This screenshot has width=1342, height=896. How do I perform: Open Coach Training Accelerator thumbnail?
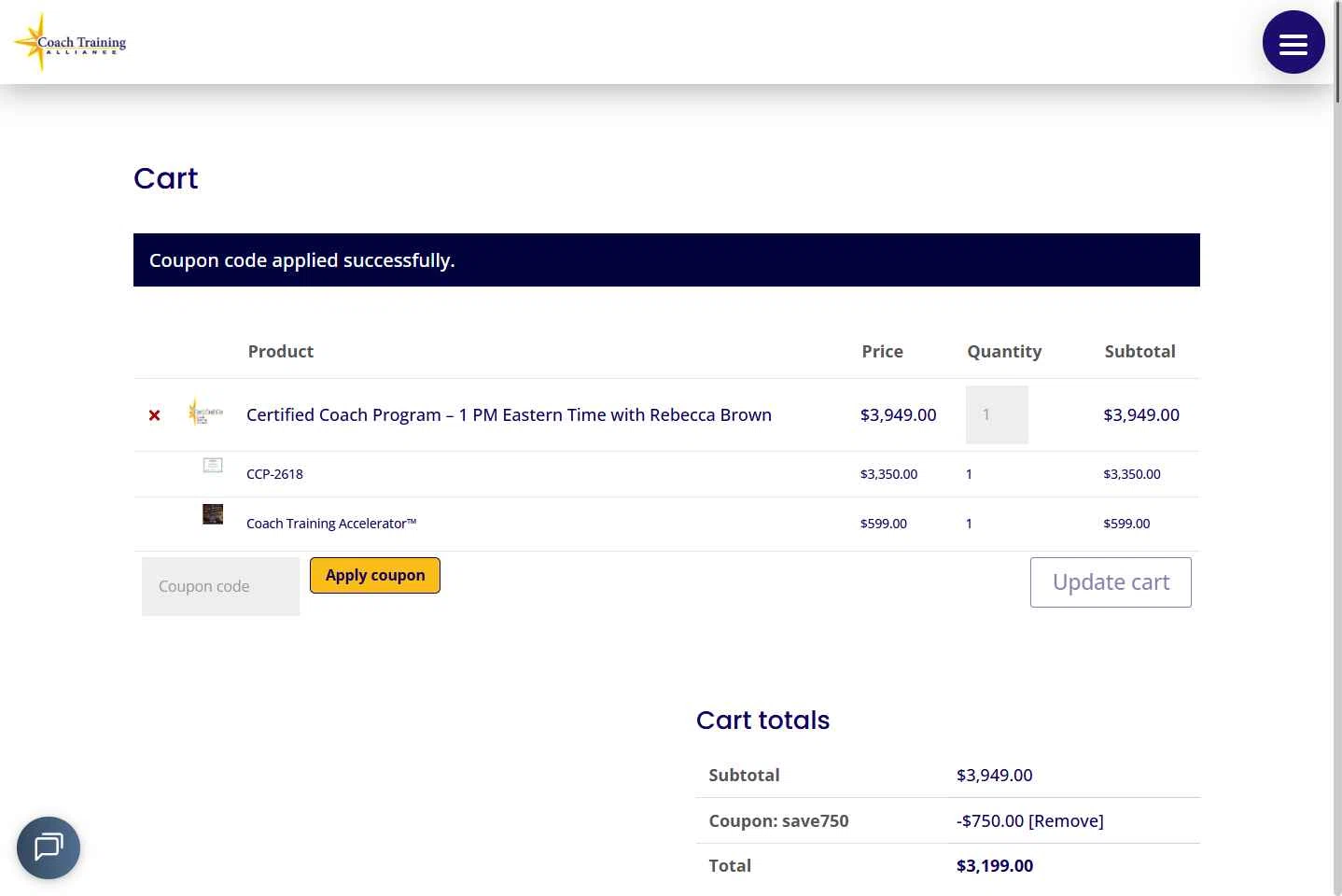tap(213, 514)
